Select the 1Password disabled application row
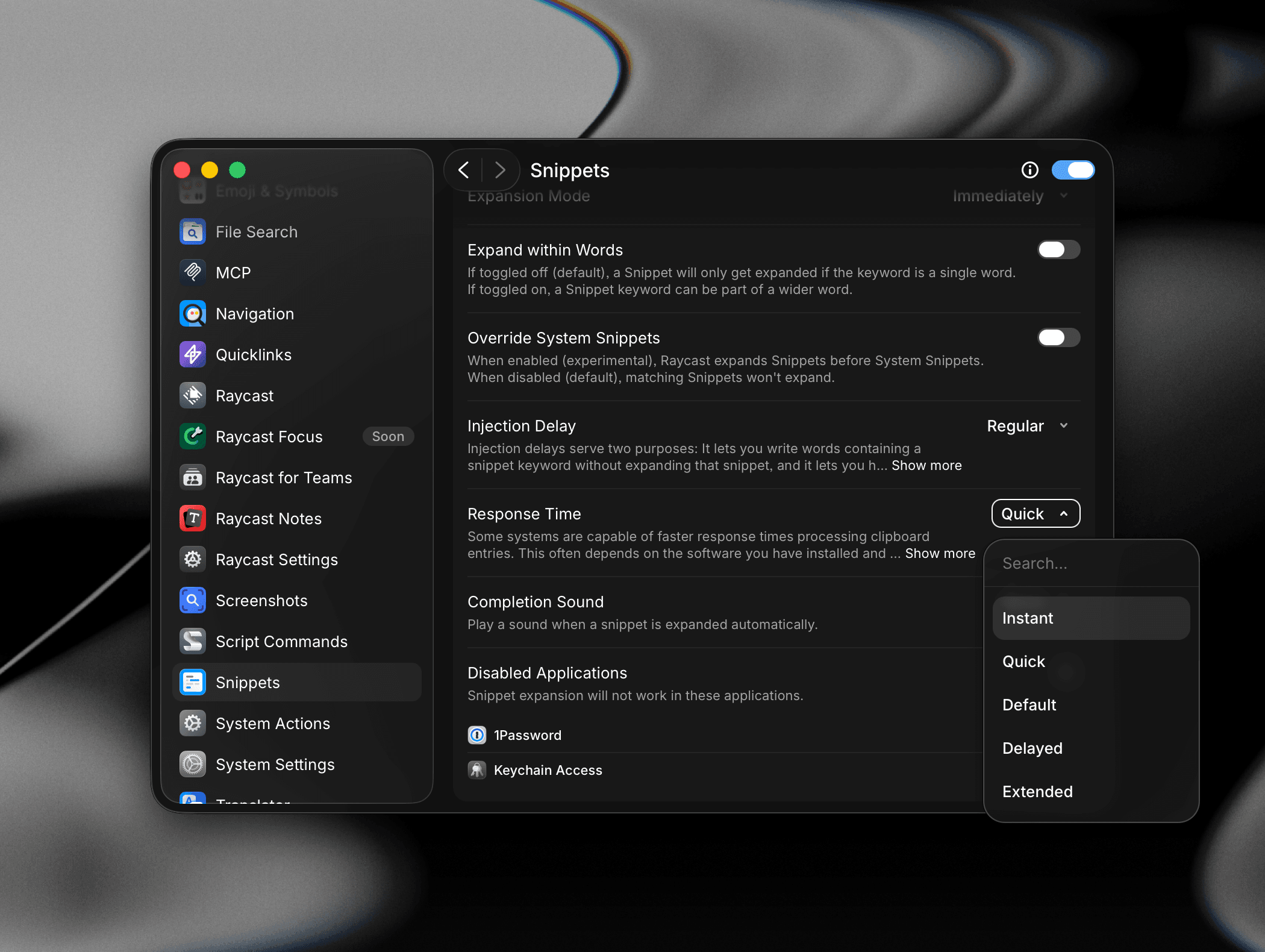This screenshot has width=1265, height=952. [725, 735]
